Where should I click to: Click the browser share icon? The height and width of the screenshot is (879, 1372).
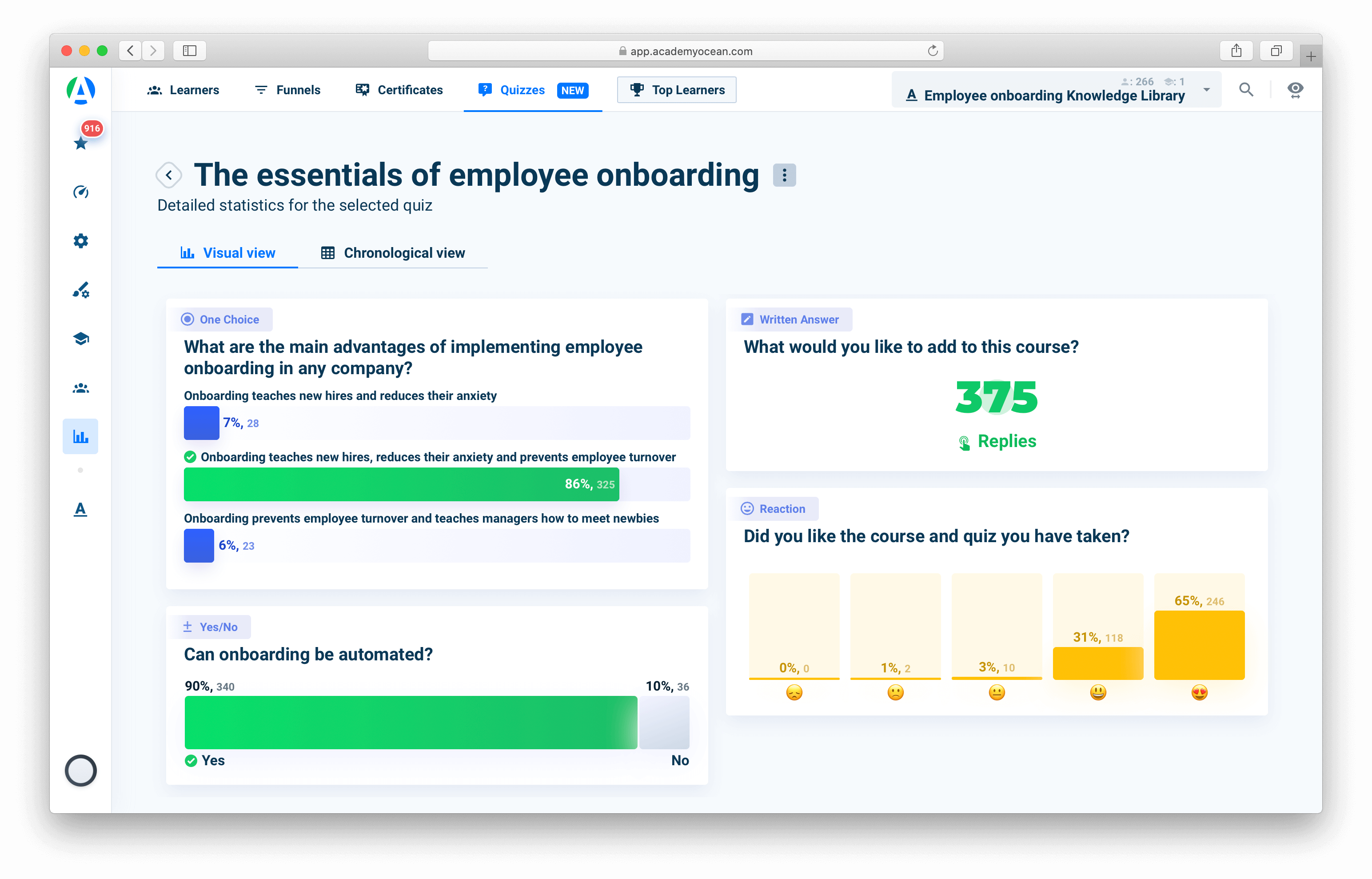pos(1236,51)
